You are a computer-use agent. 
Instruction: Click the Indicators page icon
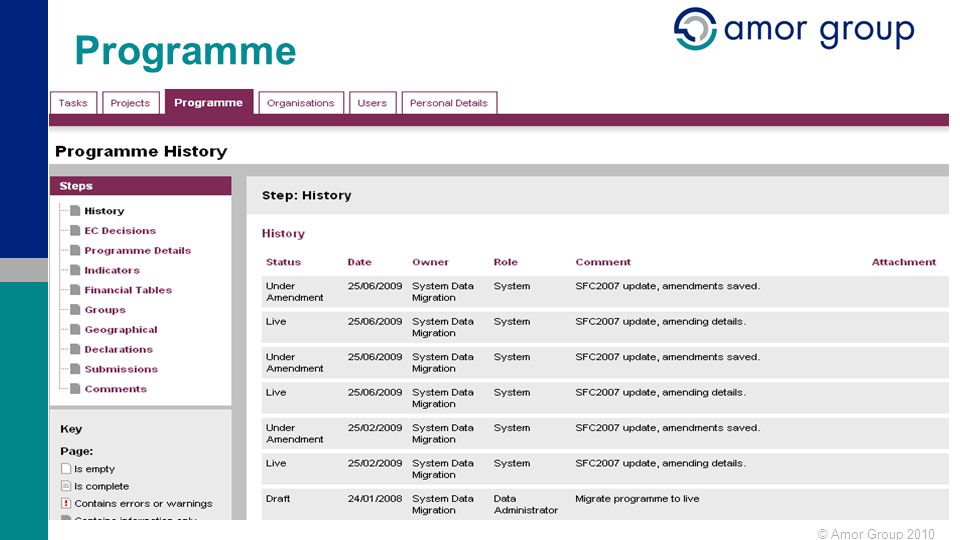point(75,270)
